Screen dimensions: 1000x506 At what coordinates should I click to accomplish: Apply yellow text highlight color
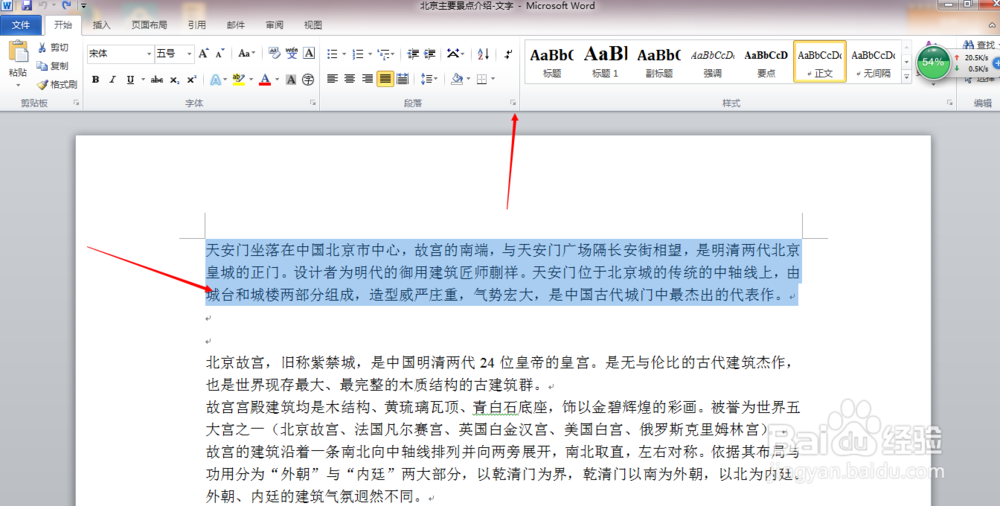click(239, 80)
